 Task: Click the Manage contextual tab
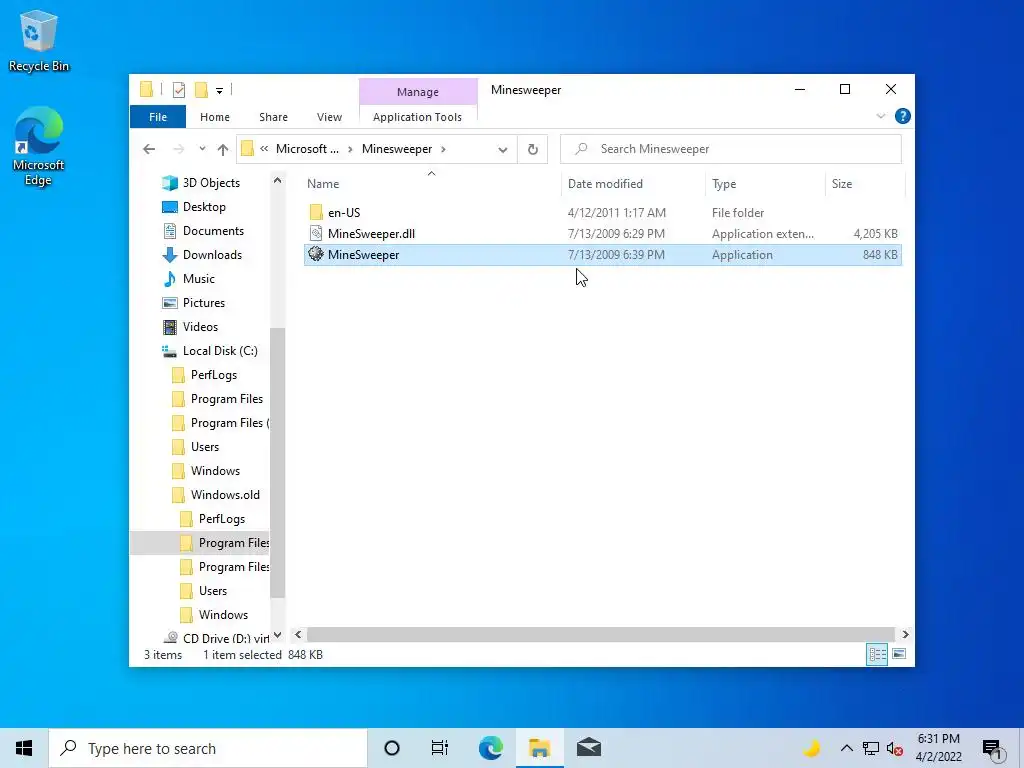pos(418,92)
